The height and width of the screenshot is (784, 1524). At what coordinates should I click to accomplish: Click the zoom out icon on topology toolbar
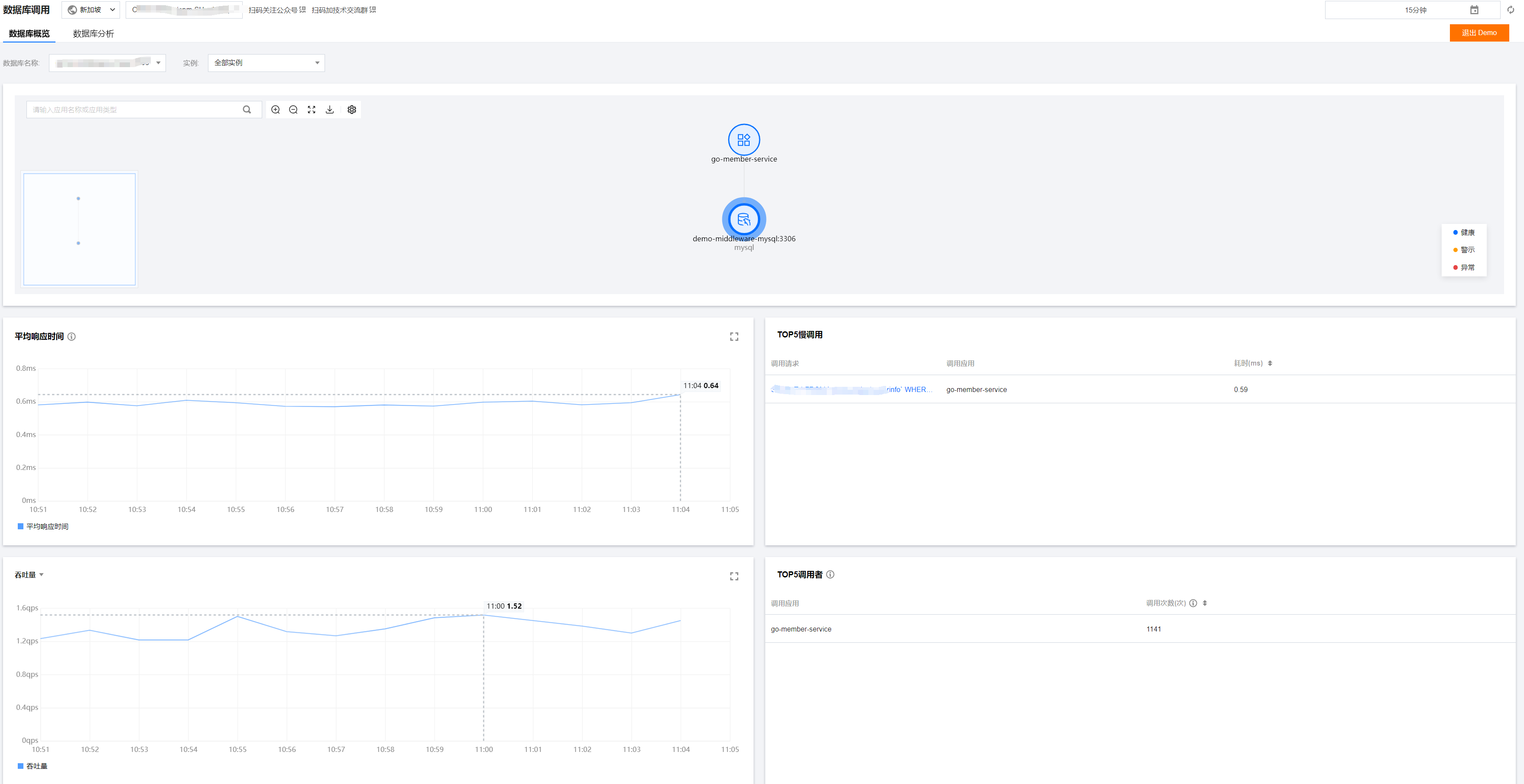(293, 110)
